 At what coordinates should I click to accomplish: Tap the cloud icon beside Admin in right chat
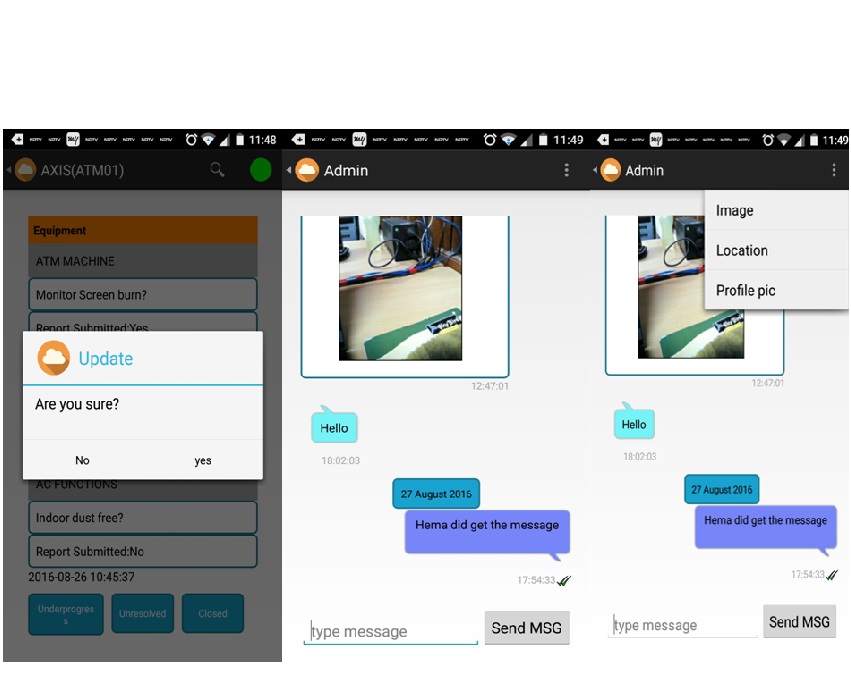click(x=610, y=171)
